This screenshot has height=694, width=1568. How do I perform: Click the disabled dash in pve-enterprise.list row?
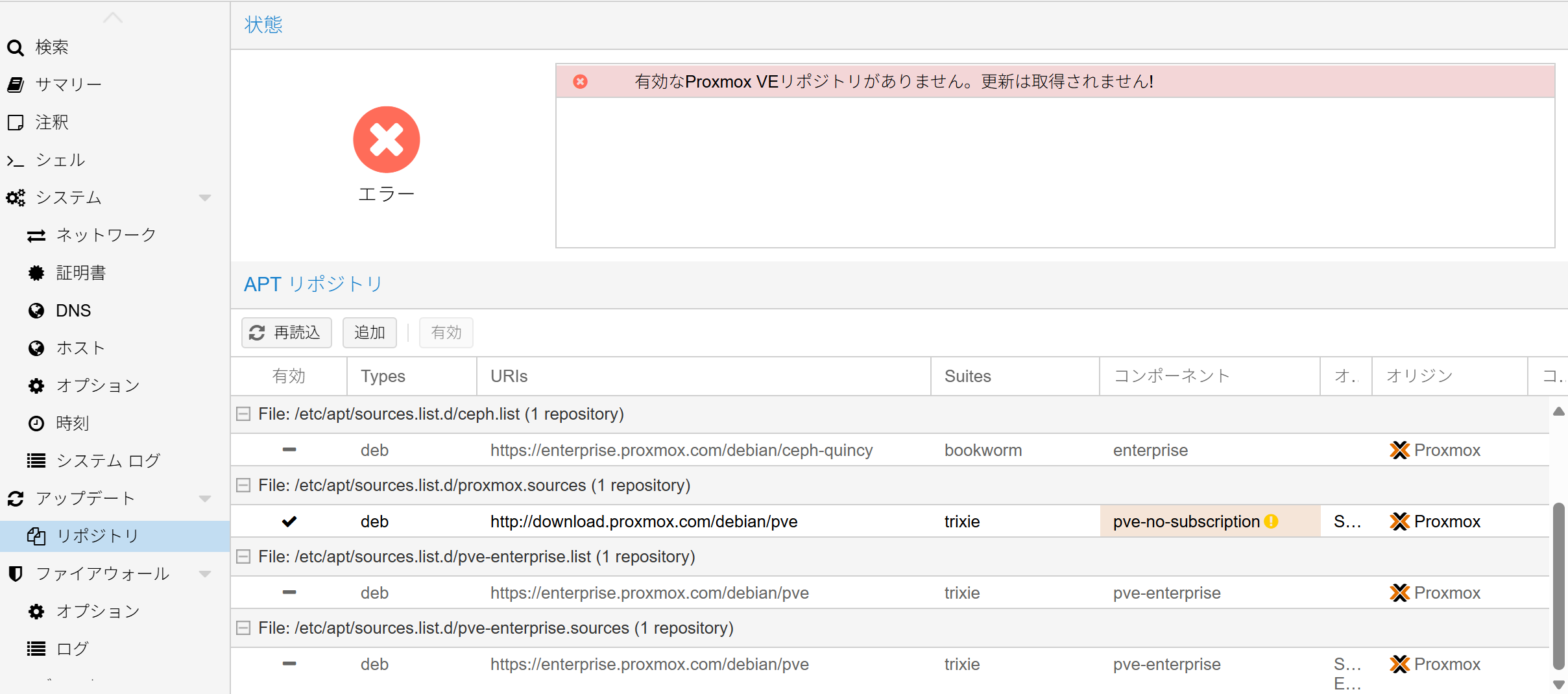289,592
